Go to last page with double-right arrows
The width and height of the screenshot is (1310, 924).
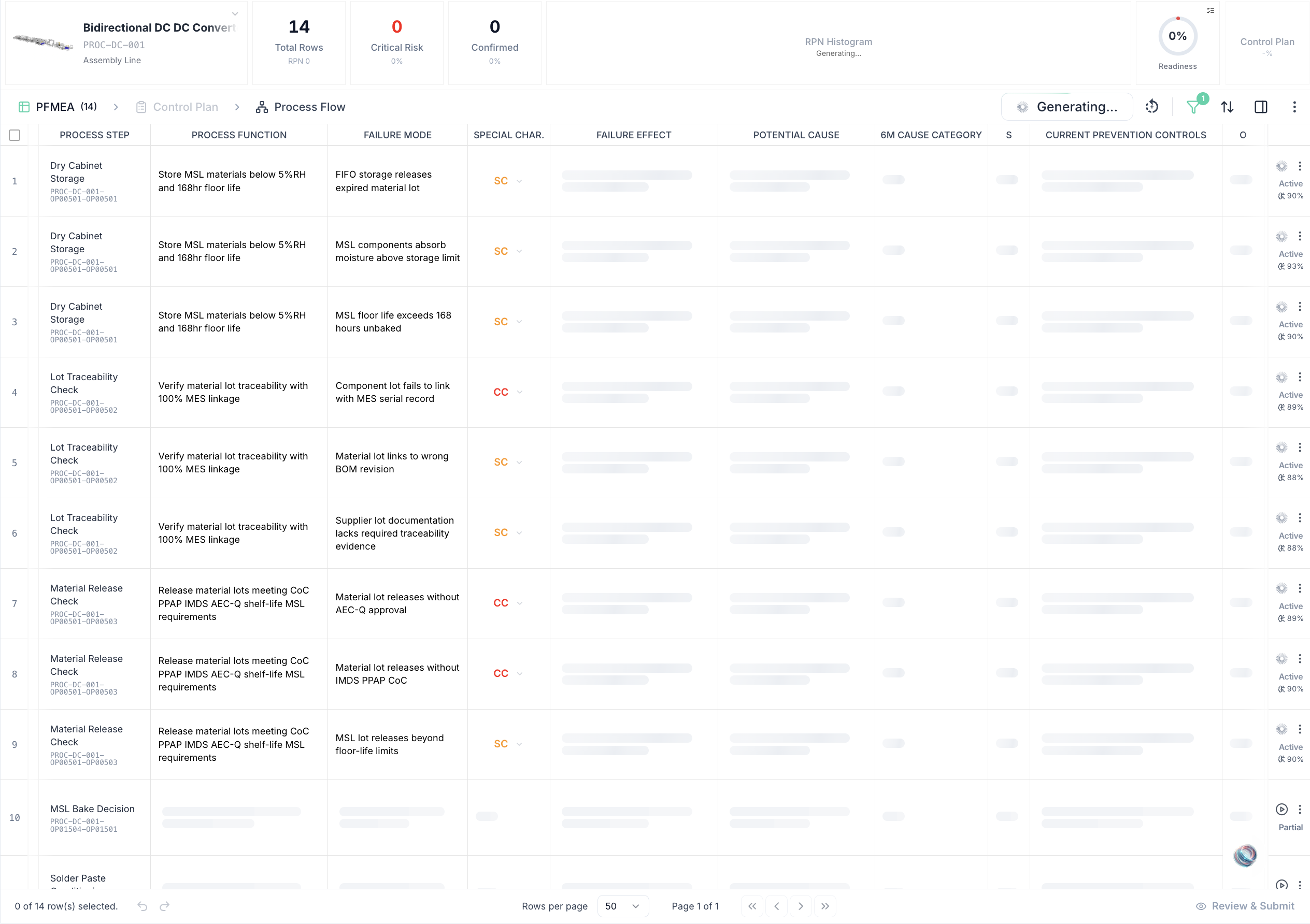(x=825, y=906)
